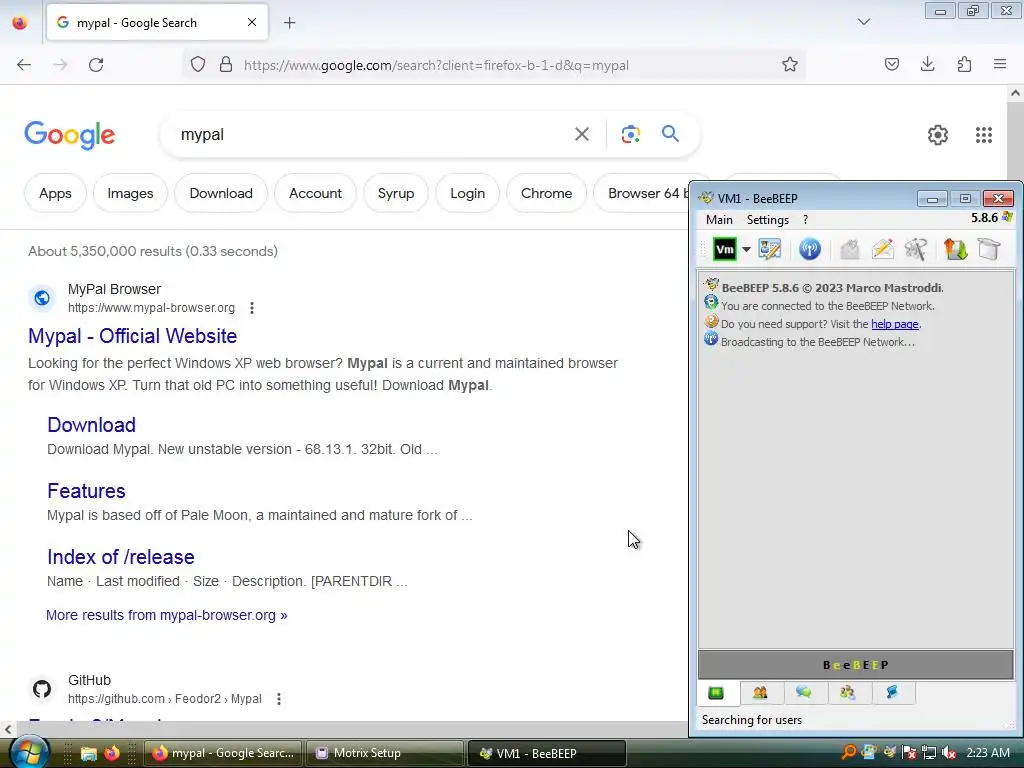Click the orange magnifier tray icon

coord(848,753)
